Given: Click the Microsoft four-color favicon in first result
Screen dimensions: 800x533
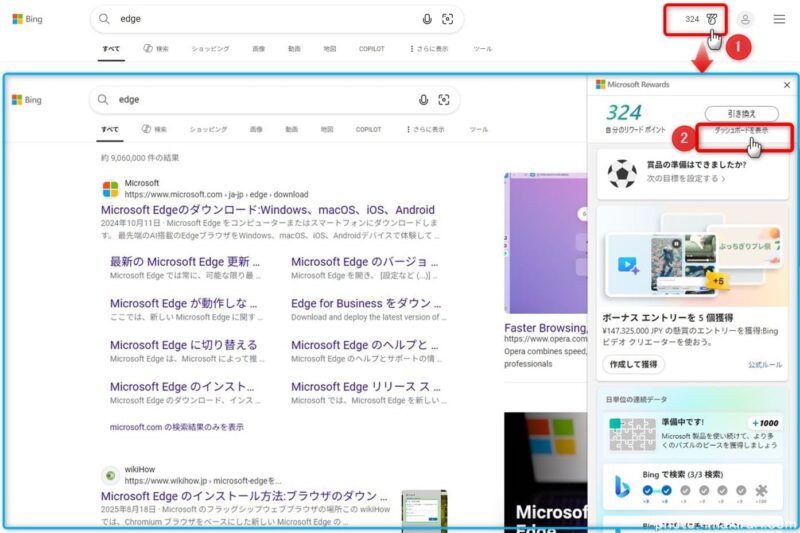Looking at the screenshot, I should 110,189.
